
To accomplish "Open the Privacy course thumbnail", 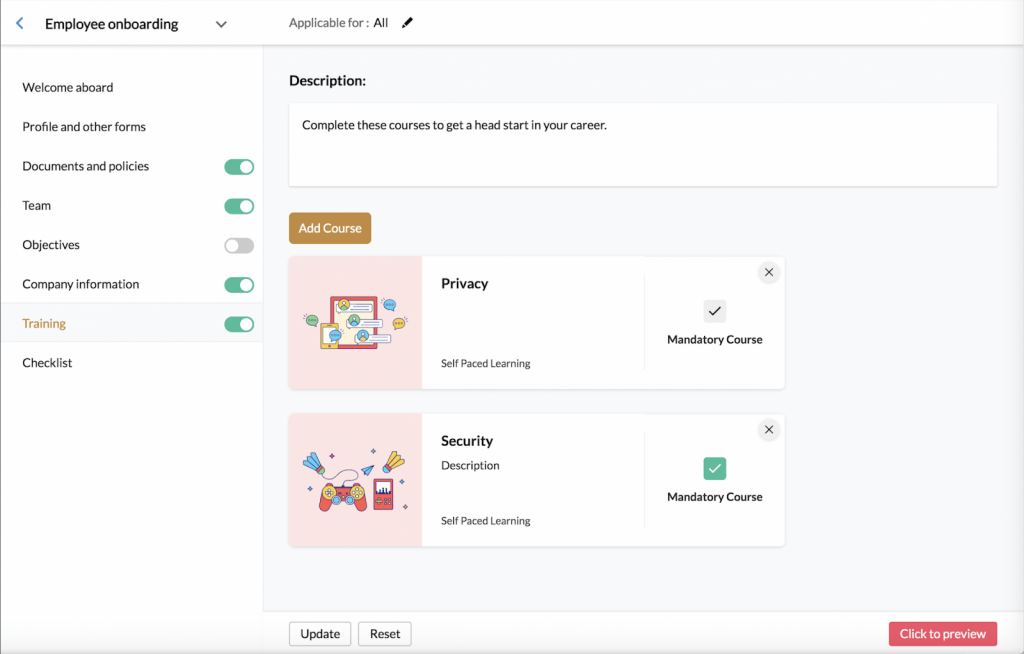I will click(x=355, y=323).
